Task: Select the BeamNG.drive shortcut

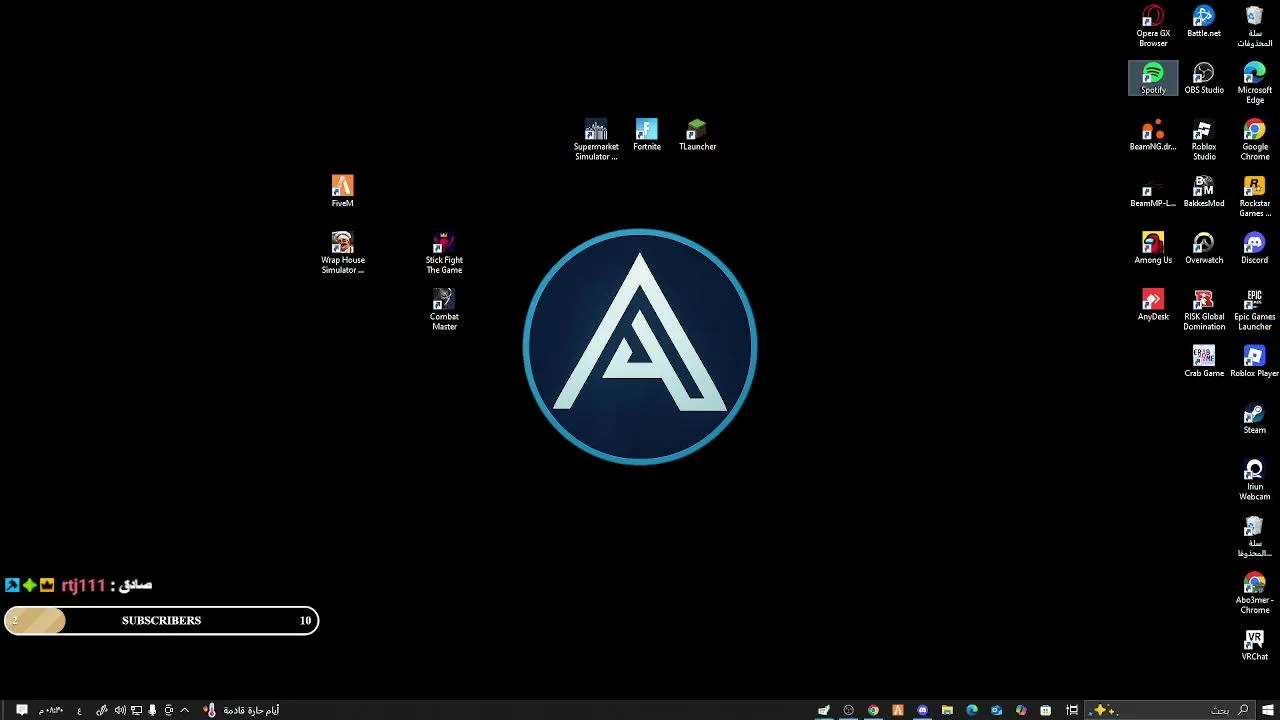Action: (1153, 135)
